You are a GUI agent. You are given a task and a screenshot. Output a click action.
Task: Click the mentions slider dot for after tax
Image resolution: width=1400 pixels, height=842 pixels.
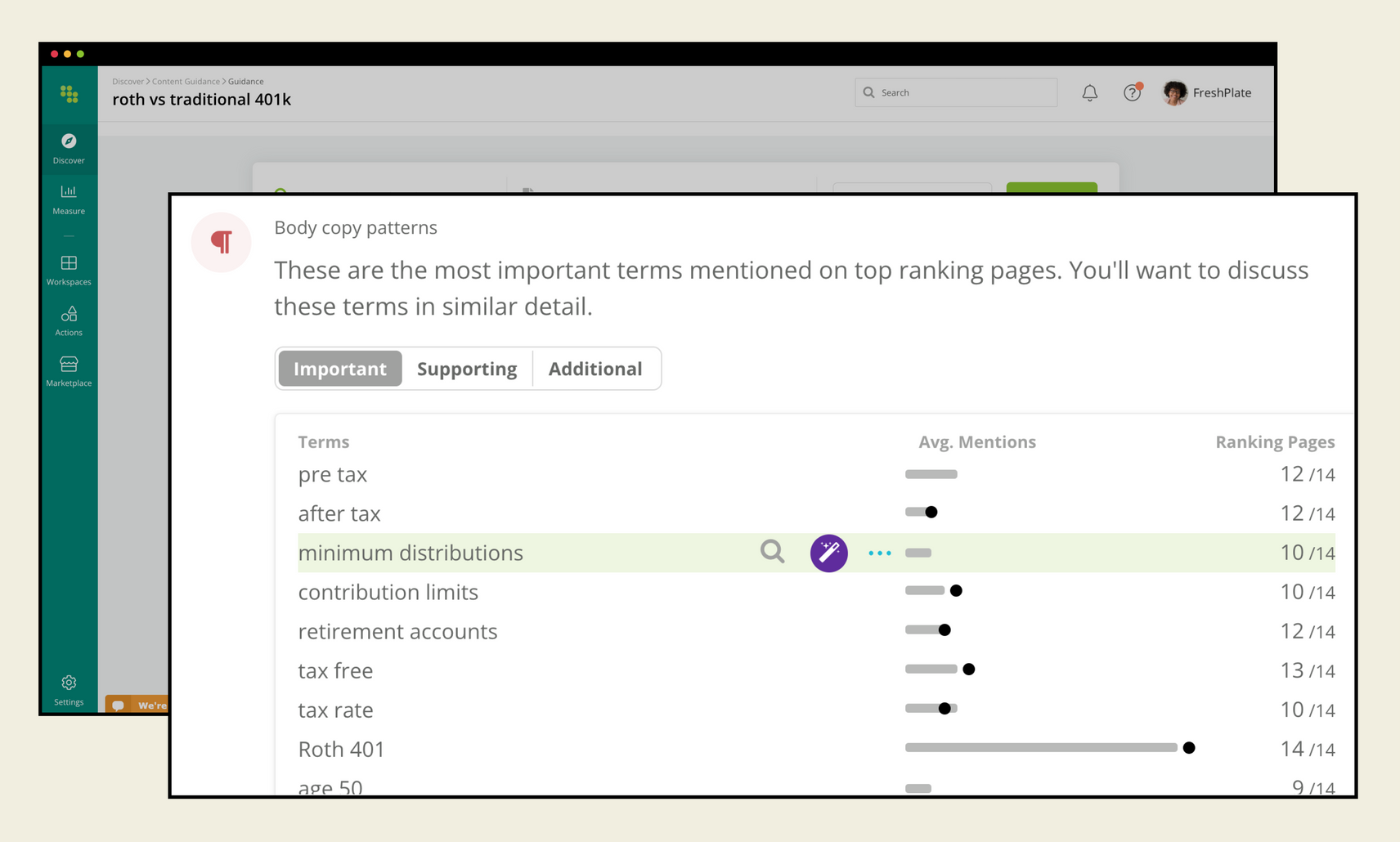point(931,512)
